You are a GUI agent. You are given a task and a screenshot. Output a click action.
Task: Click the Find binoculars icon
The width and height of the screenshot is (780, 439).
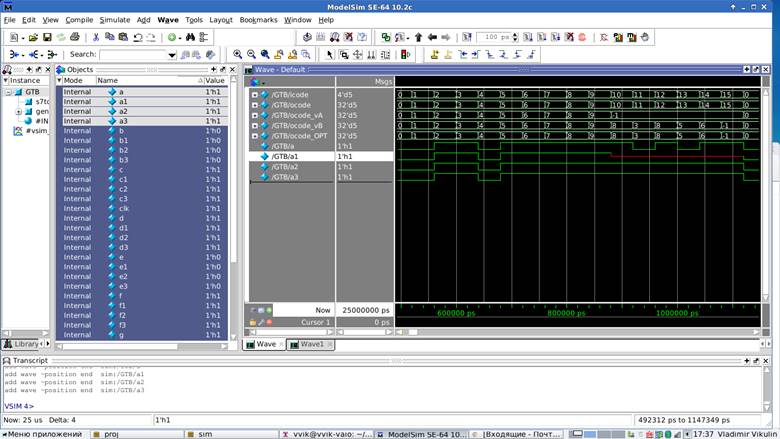coord(190,37)
